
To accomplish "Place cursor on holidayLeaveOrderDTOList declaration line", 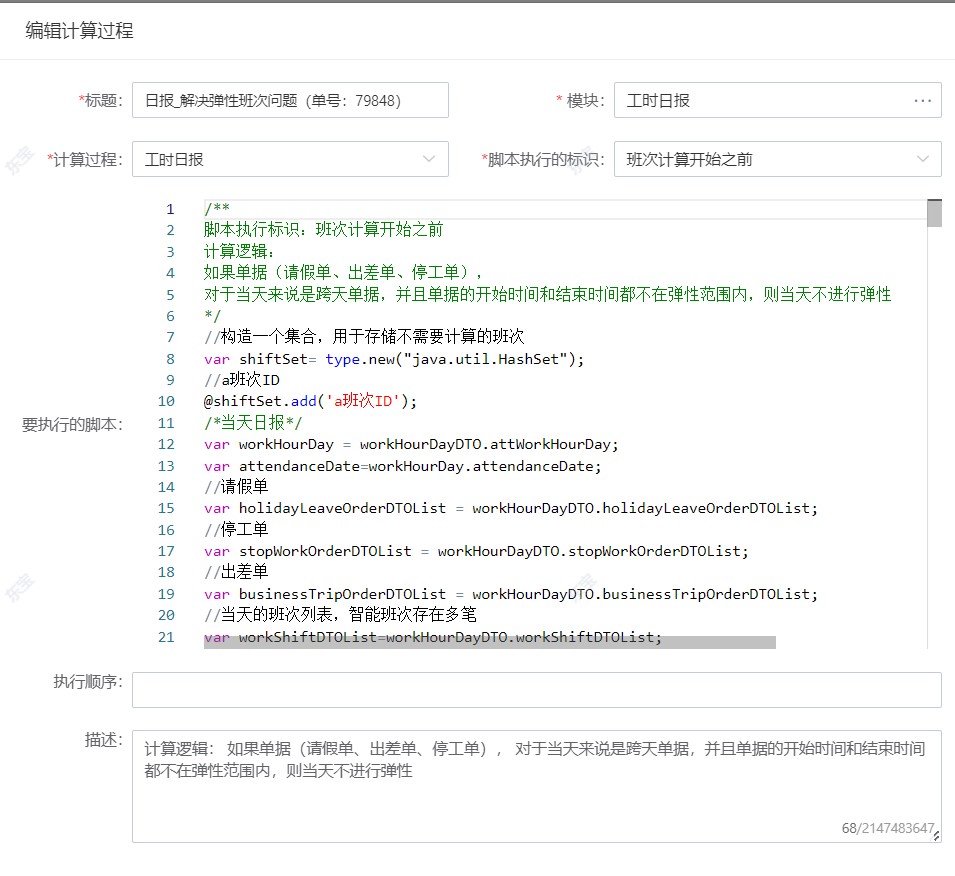I will [x=510, y=508].
